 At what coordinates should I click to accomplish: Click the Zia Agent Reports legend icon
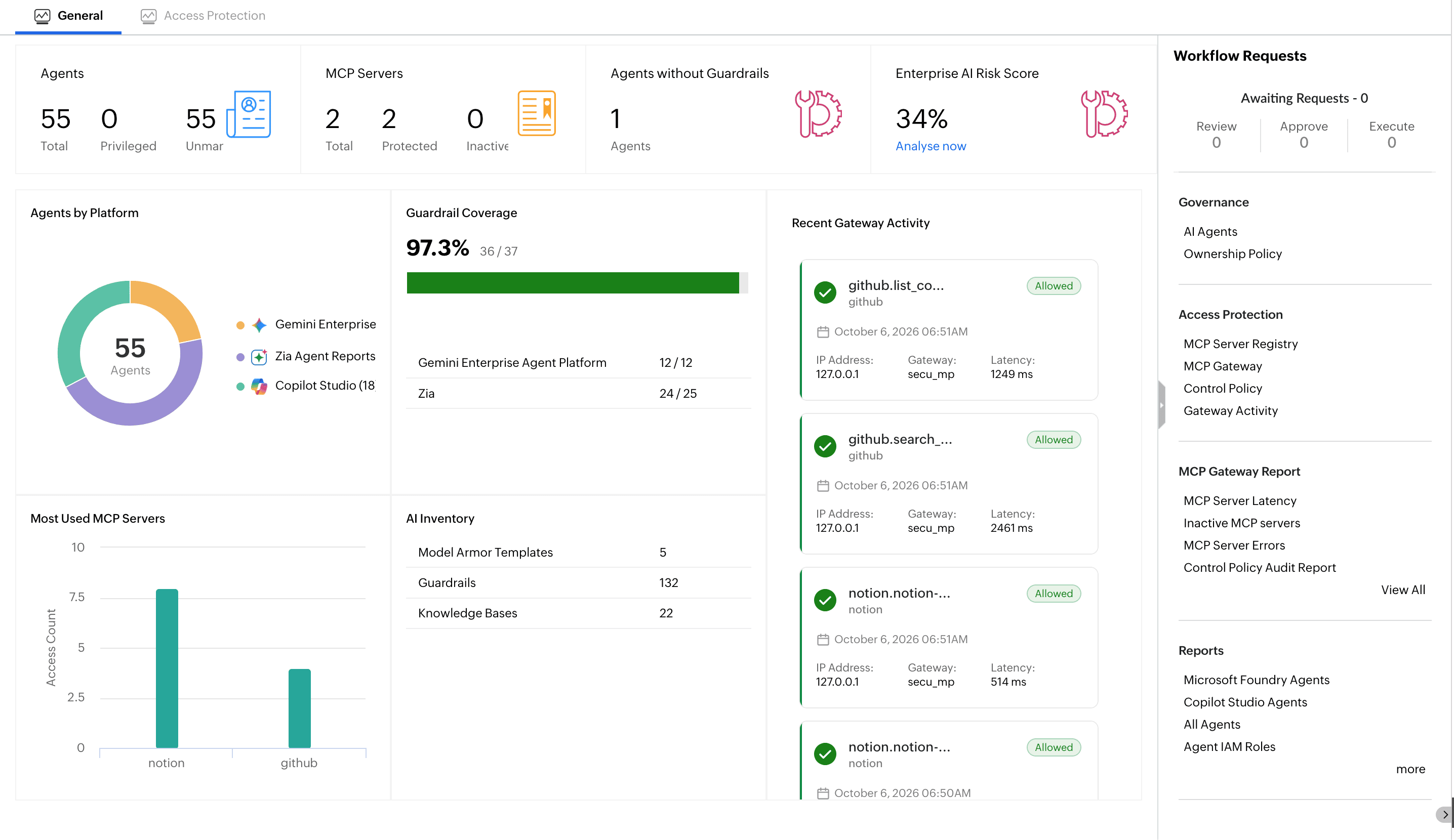click(x=259, y=357)
